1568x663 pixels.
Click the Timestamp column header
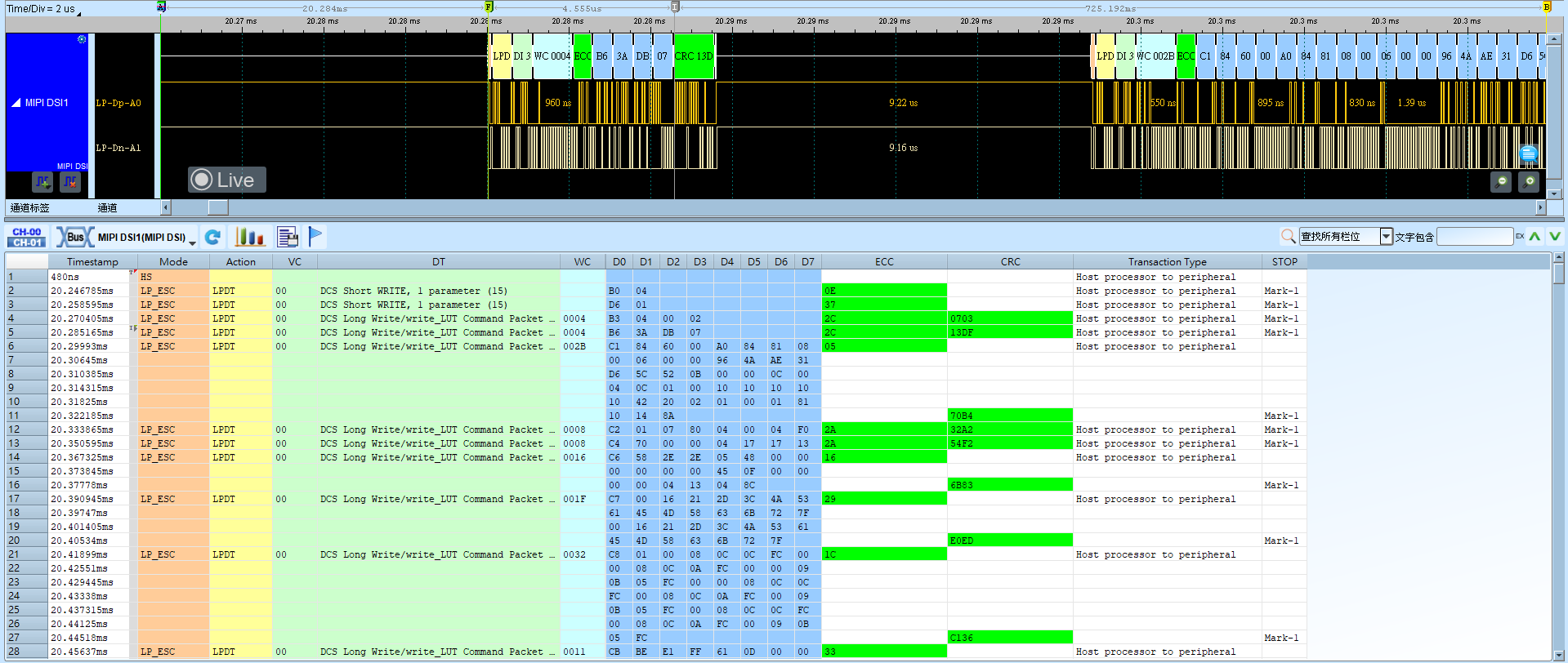click(92, 262)
